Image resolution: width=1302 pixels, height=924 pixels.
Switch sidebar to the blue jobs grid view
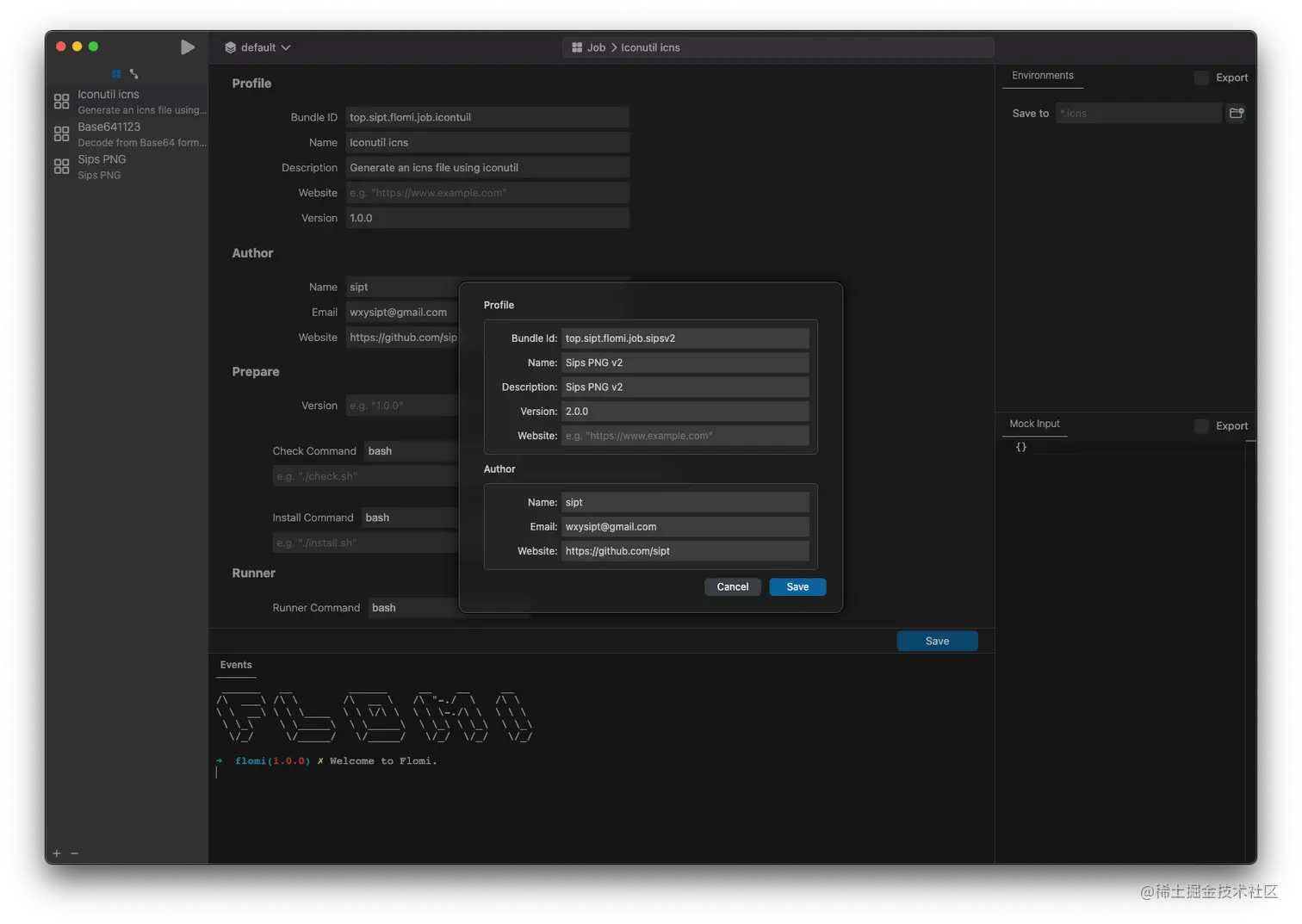116,74
